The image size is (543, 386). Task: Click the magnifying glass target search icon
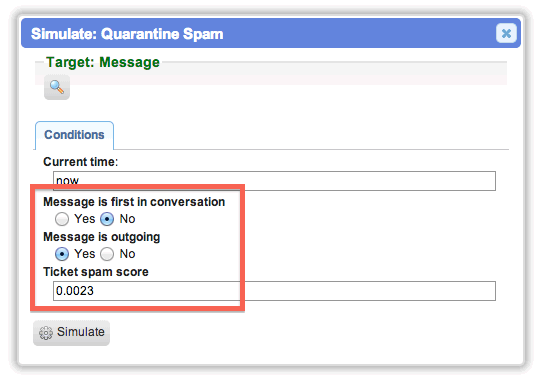(57, 87)
